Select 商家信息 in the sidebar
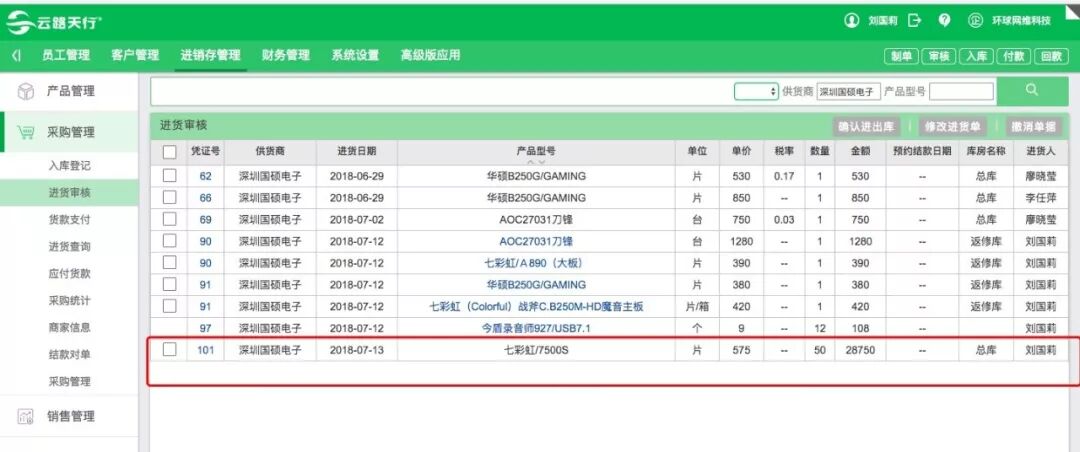Screen dimensions: 1080x452 tap(70, 327)
